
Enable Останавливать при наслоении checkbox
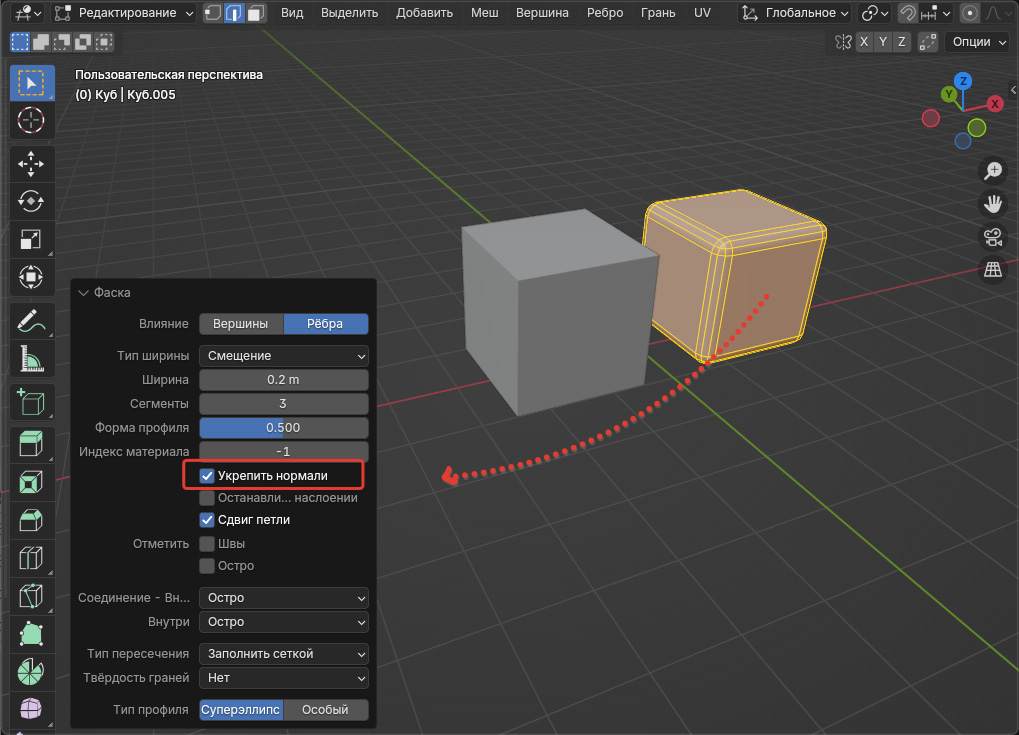click(207, 498)
